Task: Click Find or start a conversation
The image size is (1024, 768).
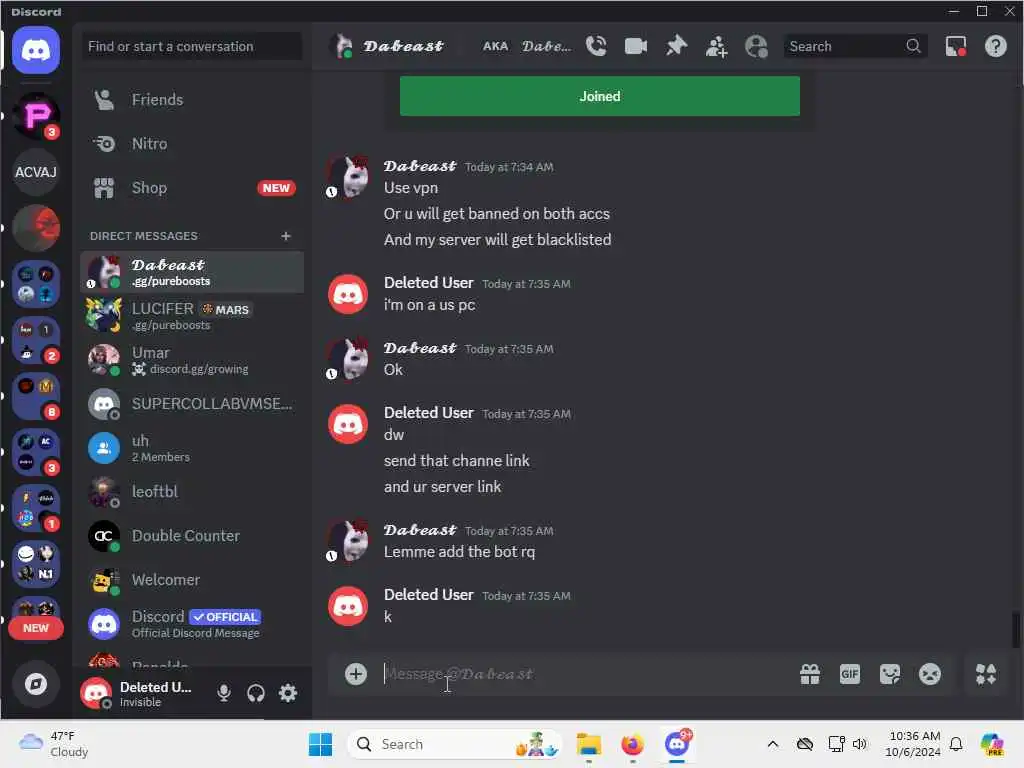Action: [192, 46]
